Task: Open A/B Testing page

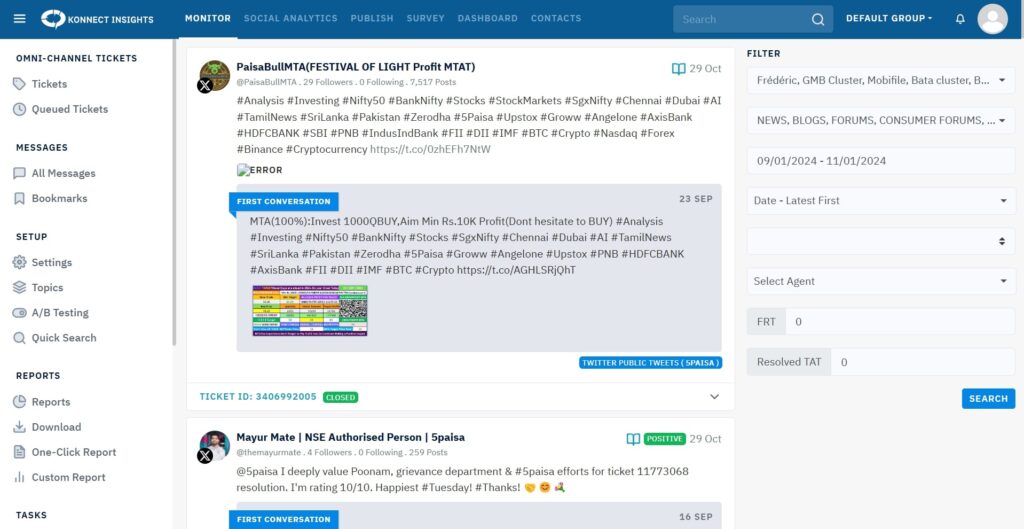Action: (59, 312)
